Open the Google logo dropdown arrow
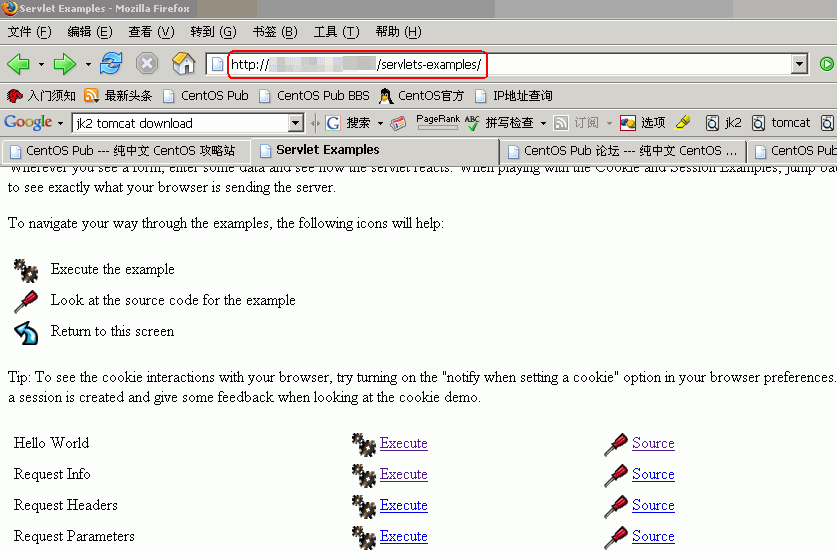This screenshot has height=553, width=837. (x=60, y=123)
